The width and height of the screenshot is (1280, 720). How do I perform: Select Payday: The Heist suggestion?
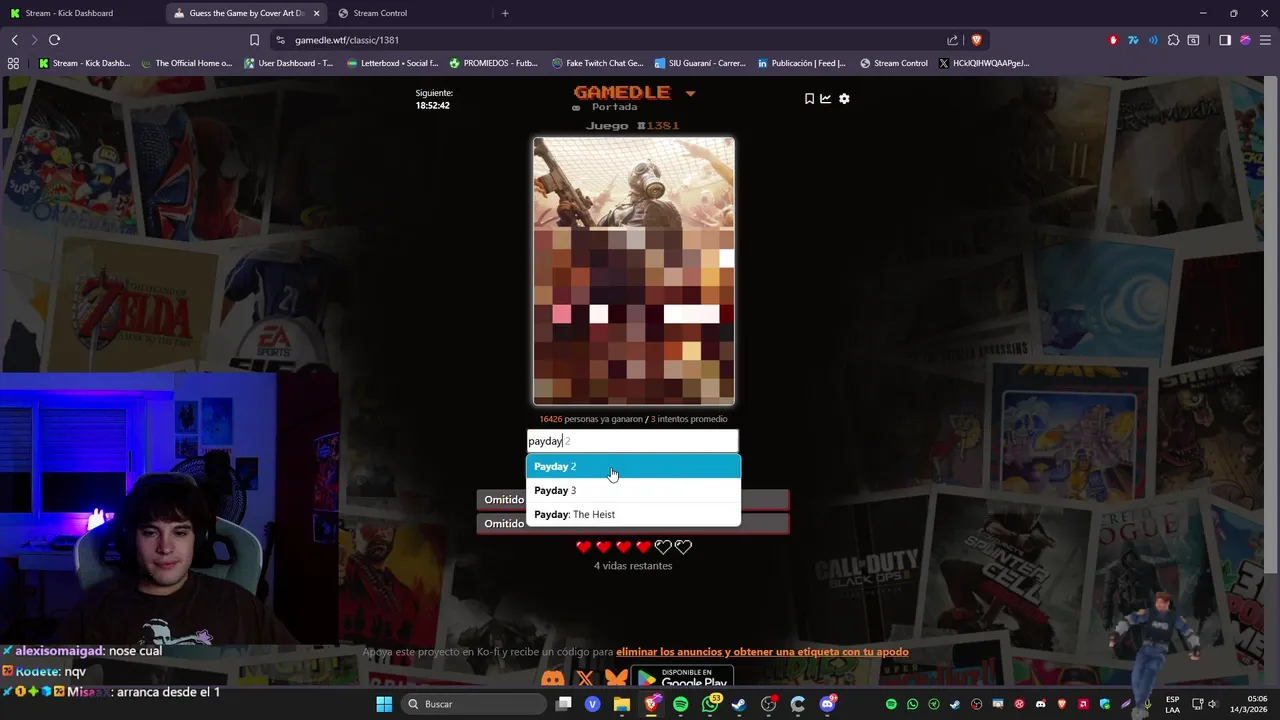point(634,515)
